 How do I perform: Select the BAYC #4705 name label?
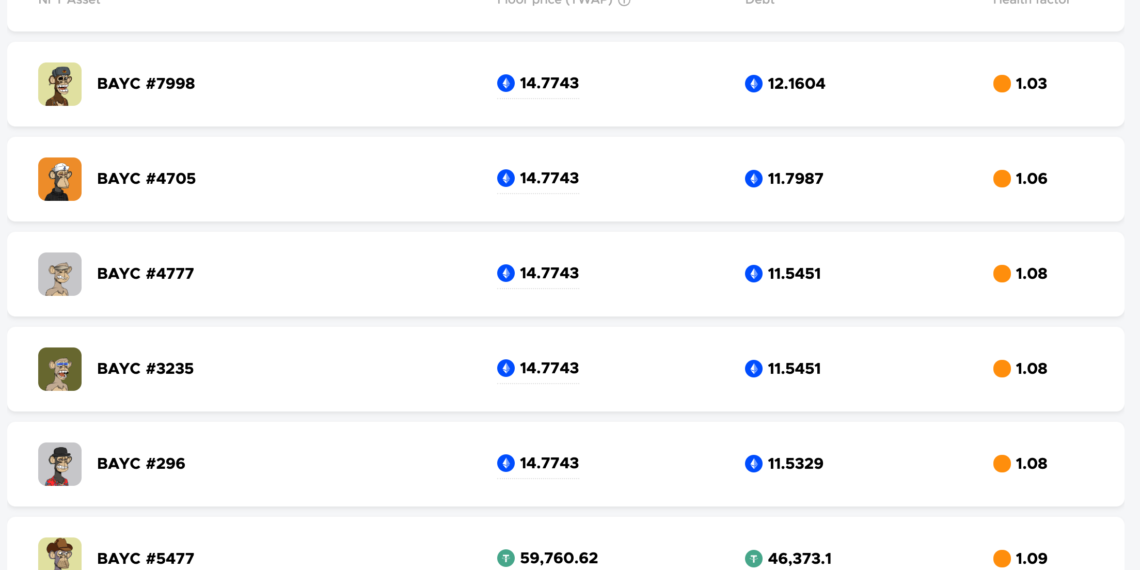coord(146,179)
